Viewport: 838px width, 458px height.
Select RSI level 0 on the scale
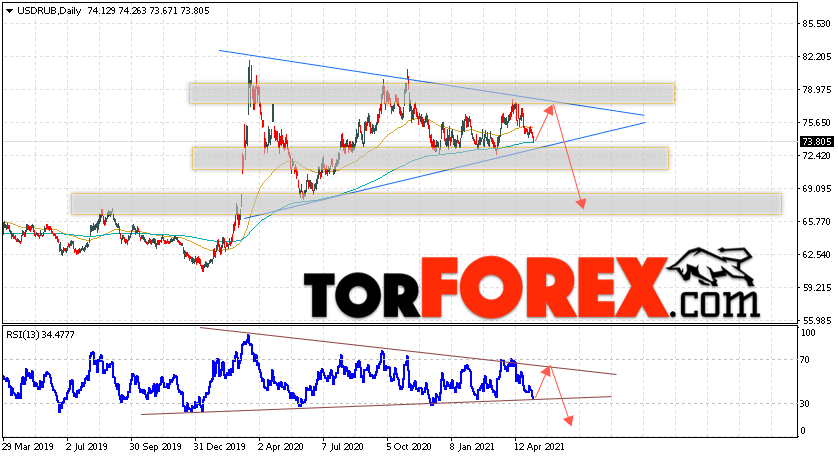point(804,431)
